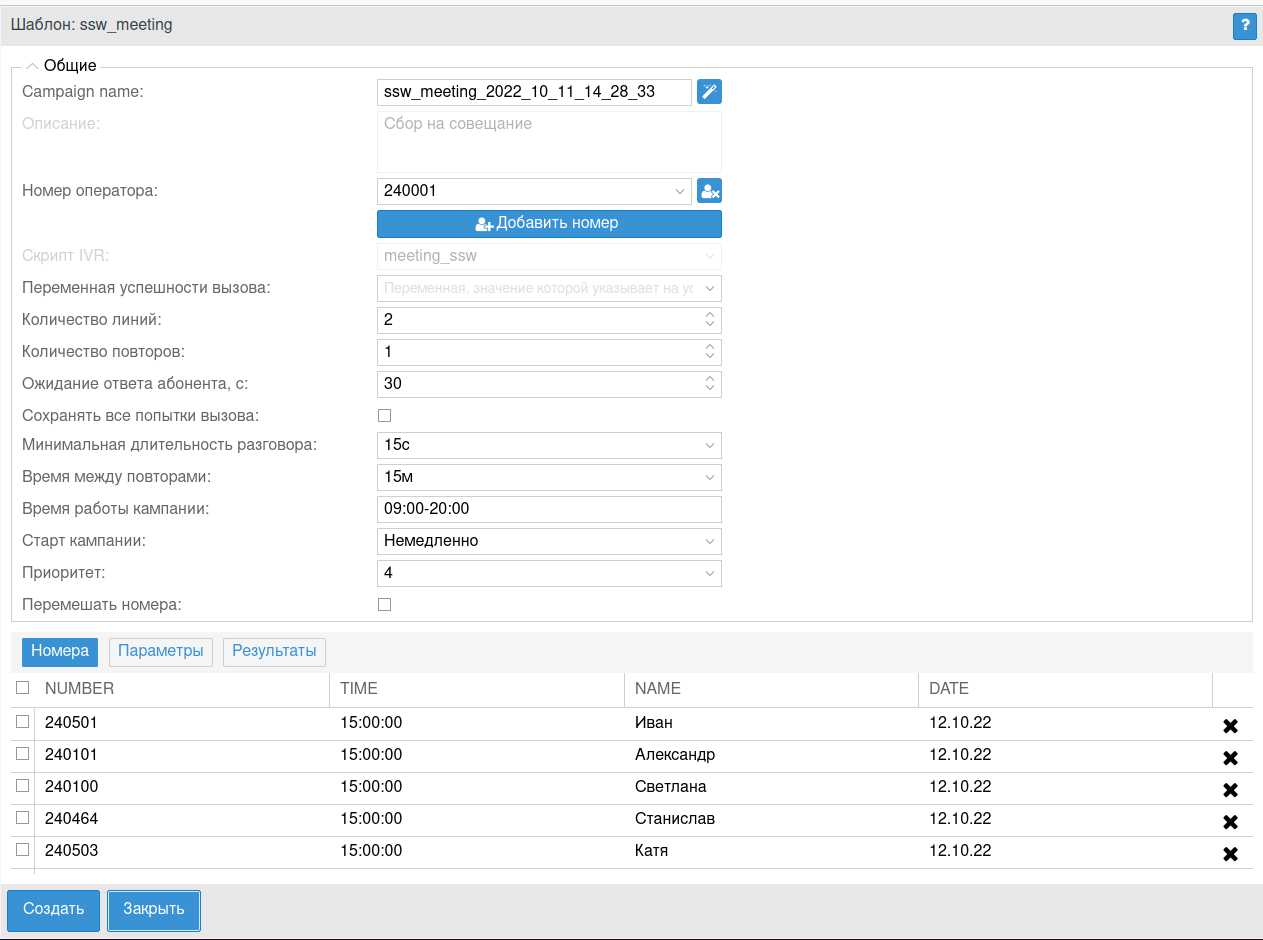The width and height of the screenshot is (1263, 940).
Task: Expand the Приоритет dropdown
Action: tap(549, 573)
